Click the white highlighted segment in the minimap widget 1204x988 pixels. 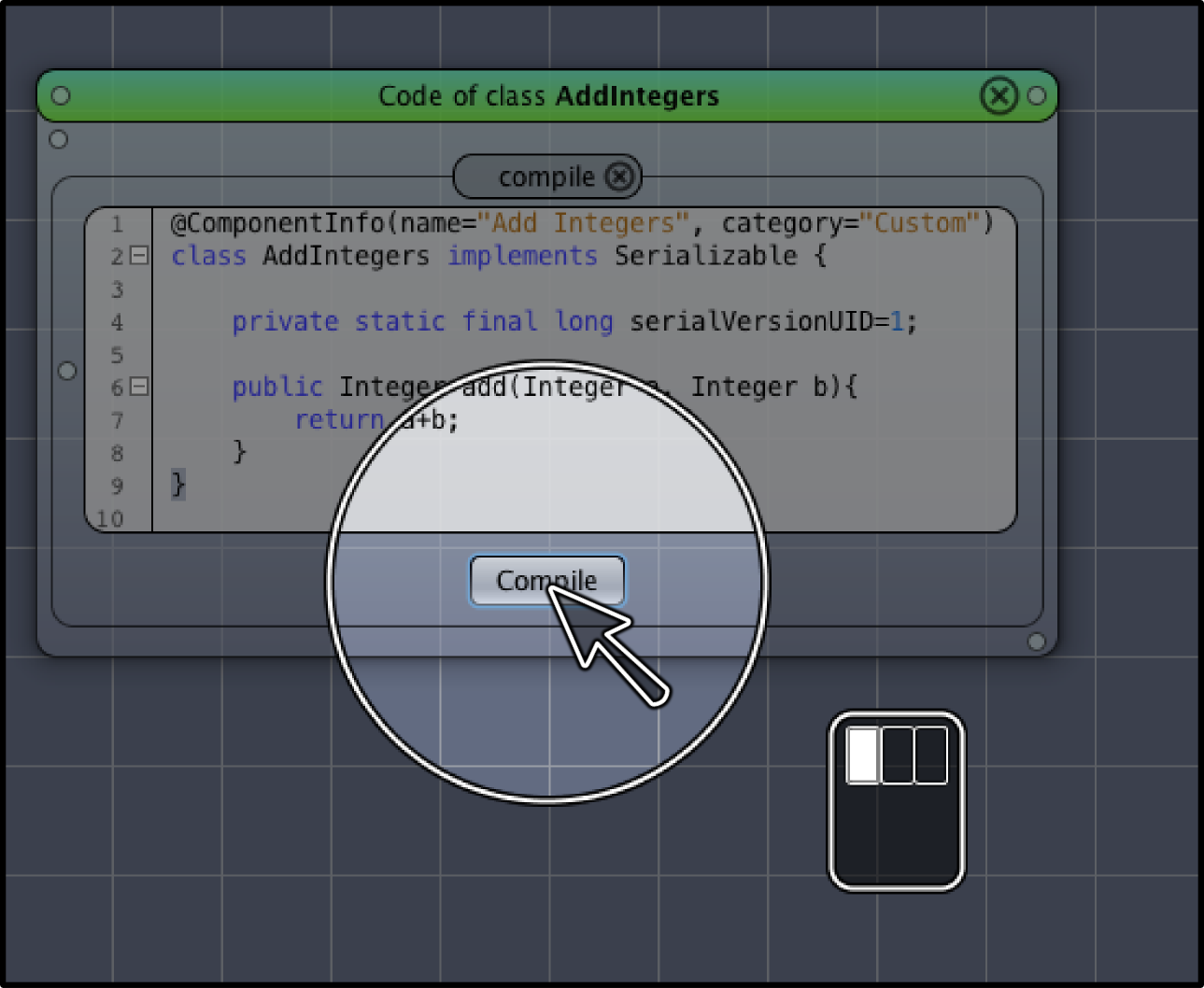[x=862, y=755]
